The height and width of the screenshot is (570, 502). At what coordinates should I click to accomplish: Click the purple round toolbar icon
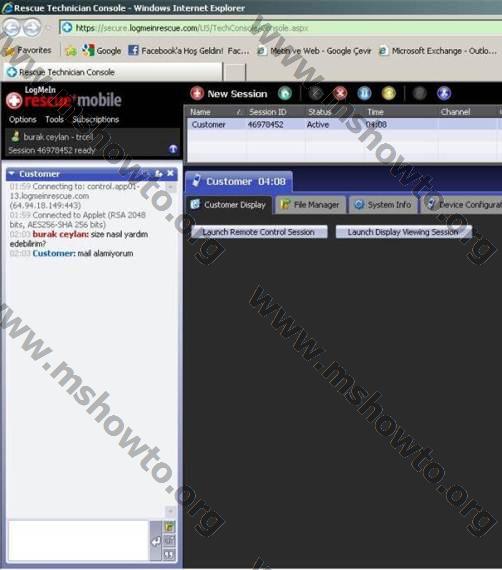coord(444,93)
